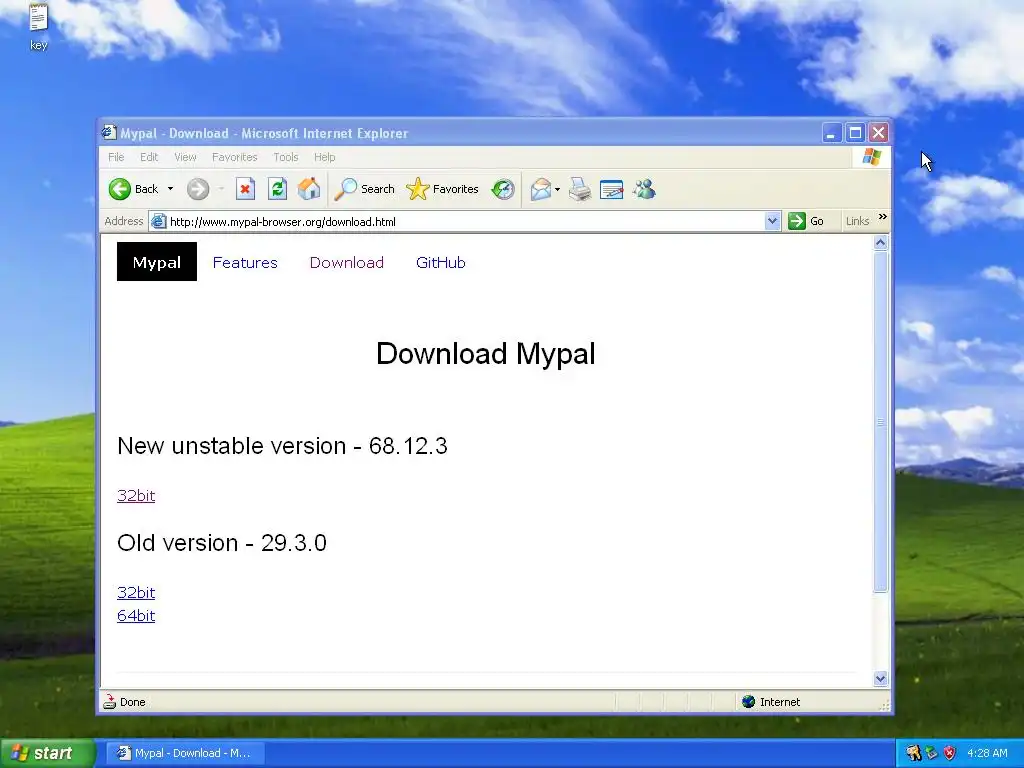
Task: Click the IE page icon in title bar
Action: coord(109,133)
